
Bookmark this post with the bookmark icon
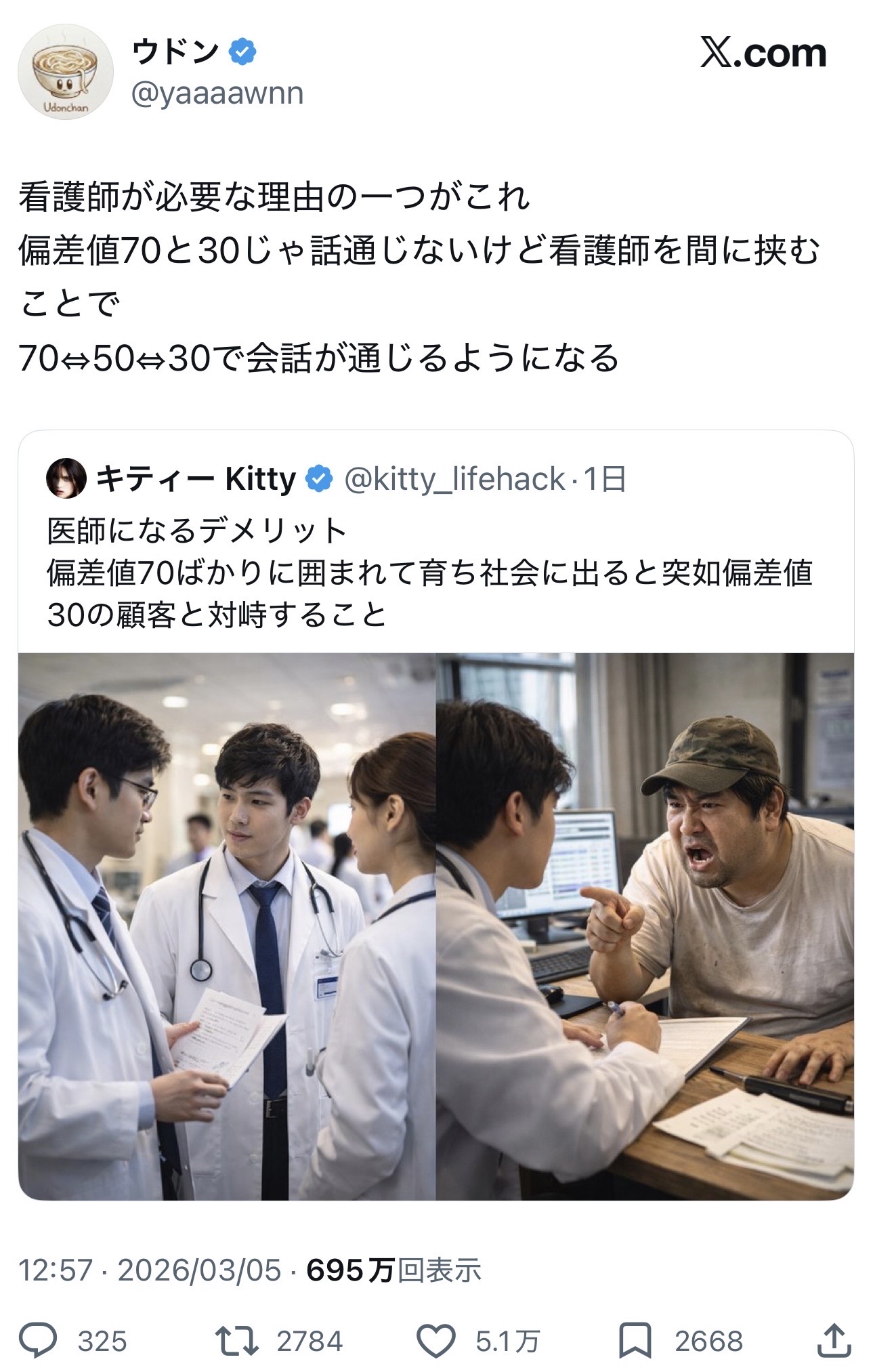tap(635, 1341)
